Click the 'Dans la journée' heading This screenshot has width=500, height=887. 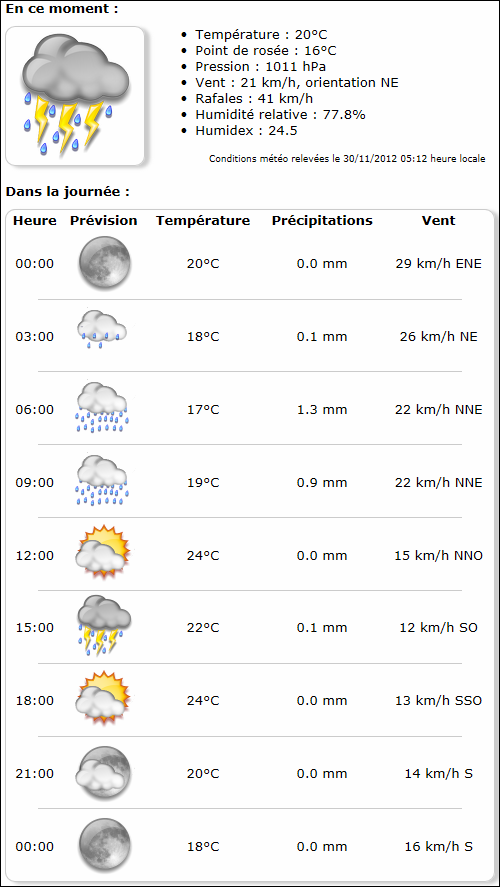[x=68, y=192]
